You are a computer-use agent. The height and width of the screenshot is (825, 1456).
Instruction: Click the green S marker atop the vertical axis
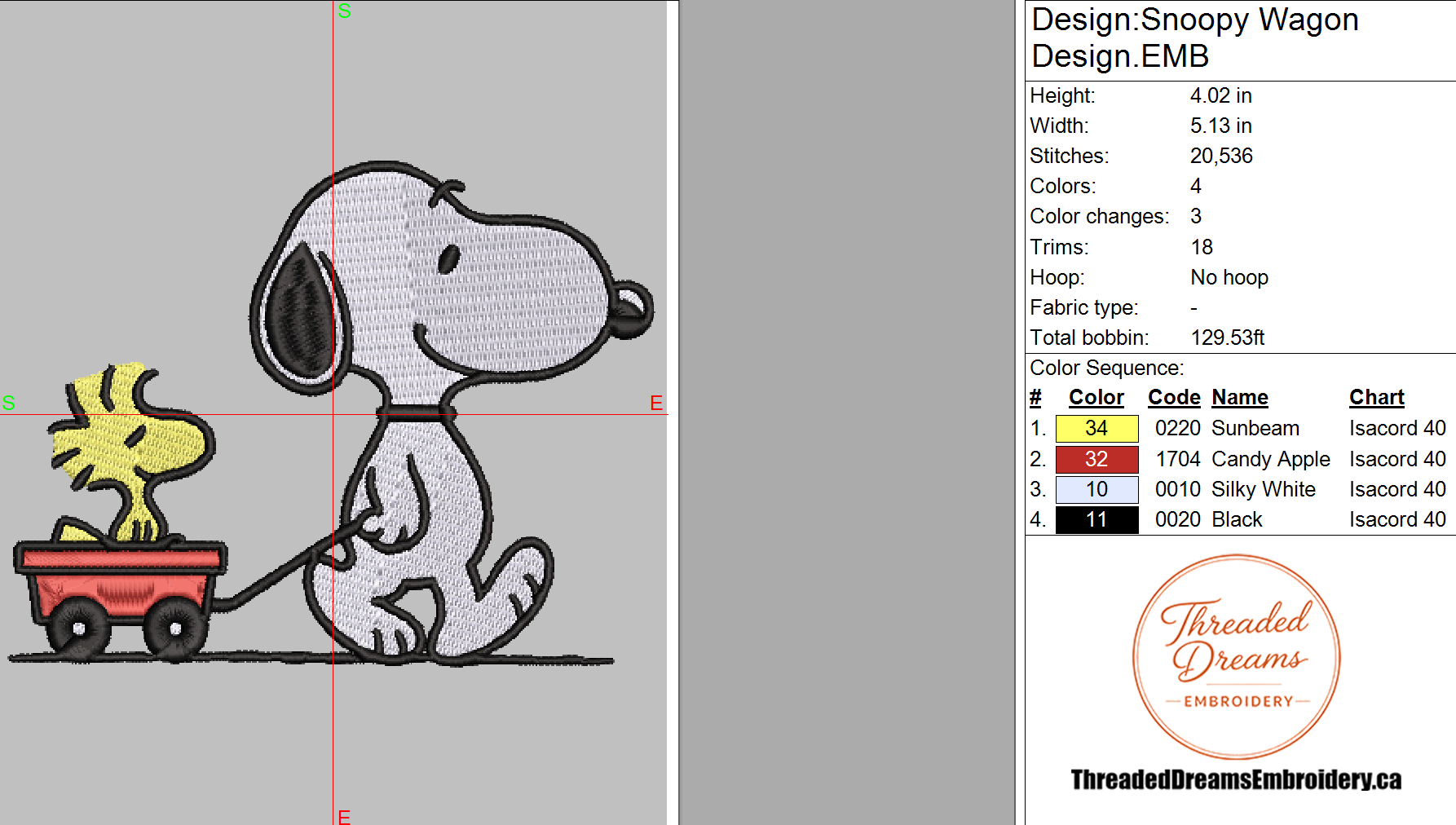(x=344, y=11)
